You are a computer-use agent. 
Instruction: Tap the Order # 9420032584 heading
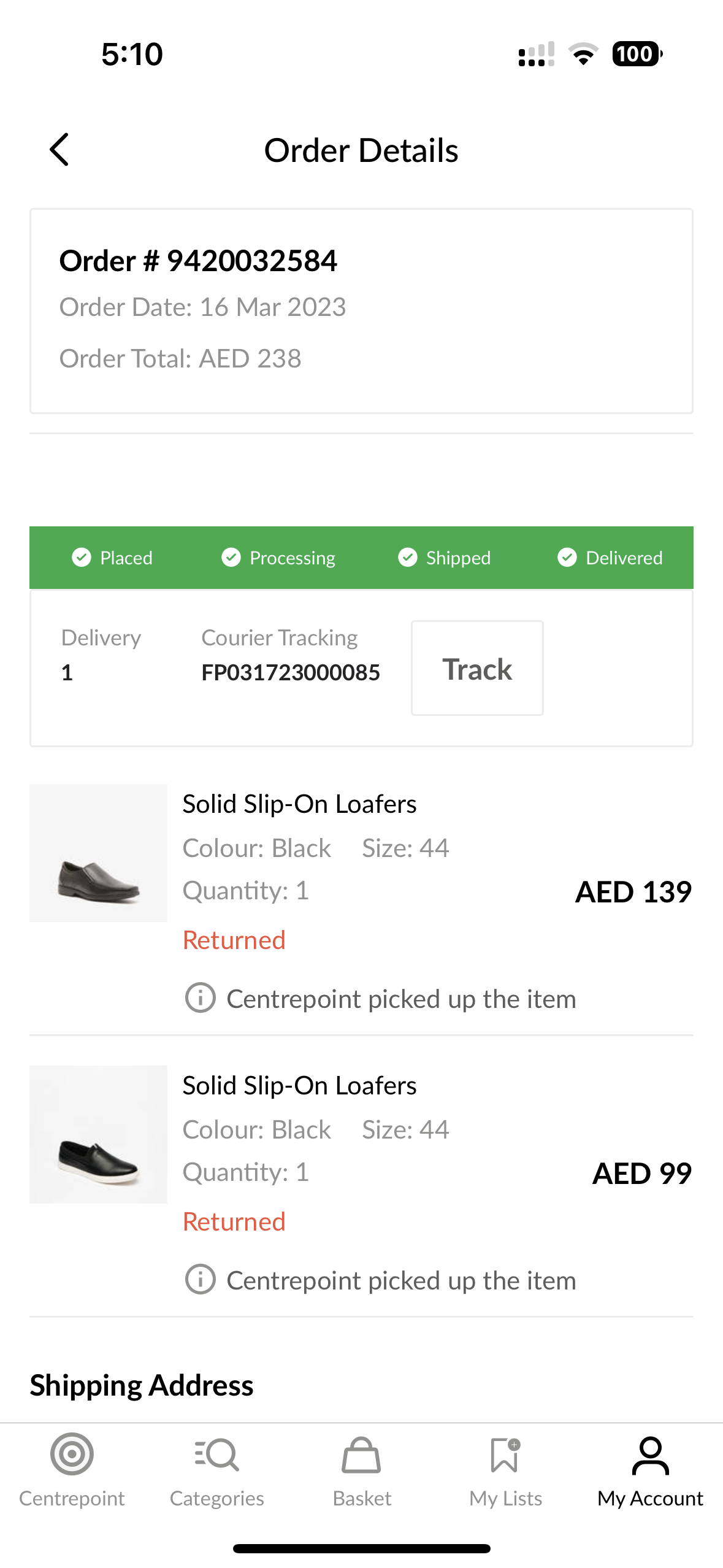click(x=198, y=261)
